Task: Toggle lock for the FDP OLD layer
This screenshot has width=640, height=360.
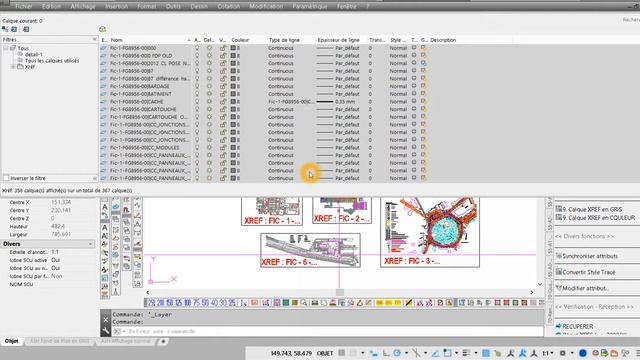Action: coord(223,56)
